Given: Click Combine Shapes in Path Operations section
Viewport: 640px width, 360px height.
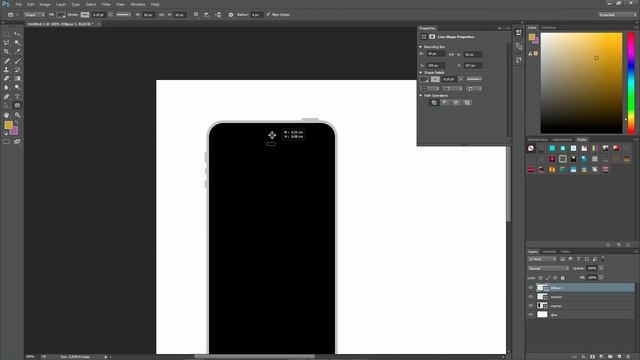Looking at the screenshot, I should [434, 102].
